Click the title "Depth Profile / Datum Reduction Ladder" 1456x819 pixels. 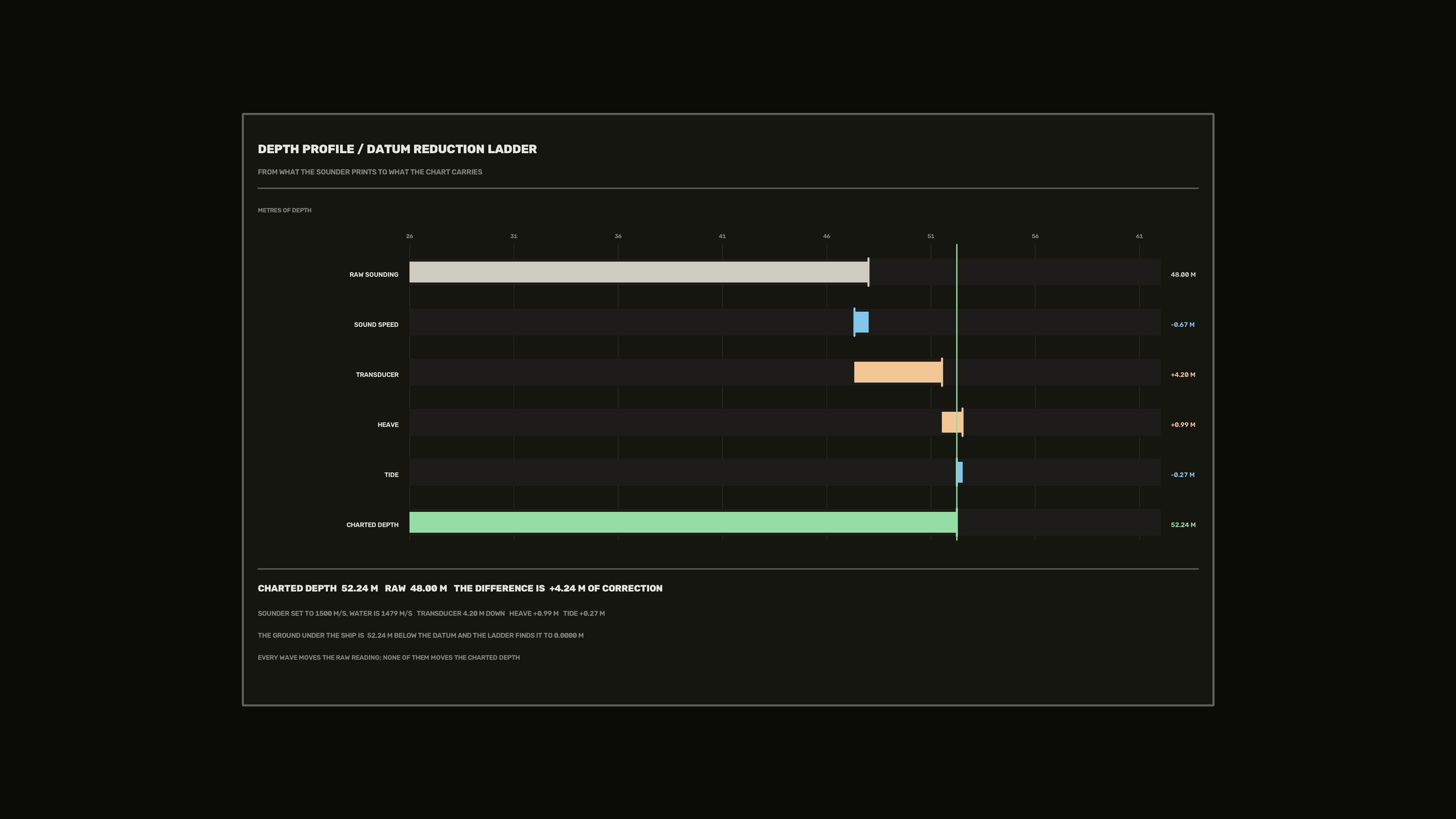click(x=397, y=149)
